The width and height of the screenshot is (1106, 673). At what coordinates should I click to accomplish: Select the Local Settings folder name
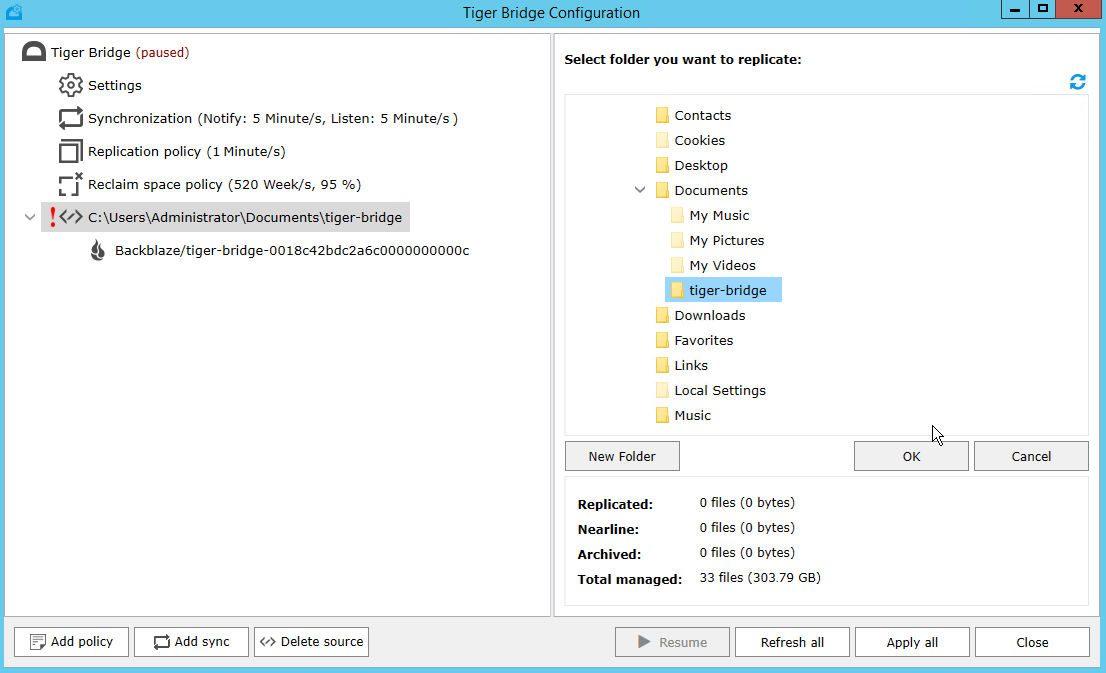[x=720, y=390]
